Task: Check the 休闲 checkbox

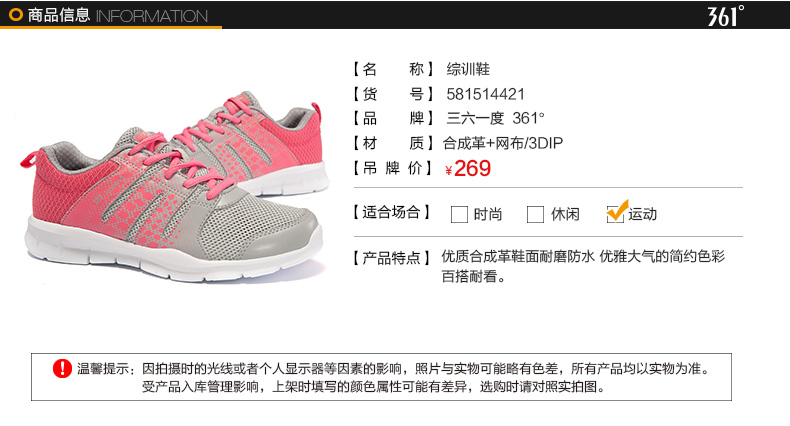Action: pyautogui.click(x=535, y=214)
